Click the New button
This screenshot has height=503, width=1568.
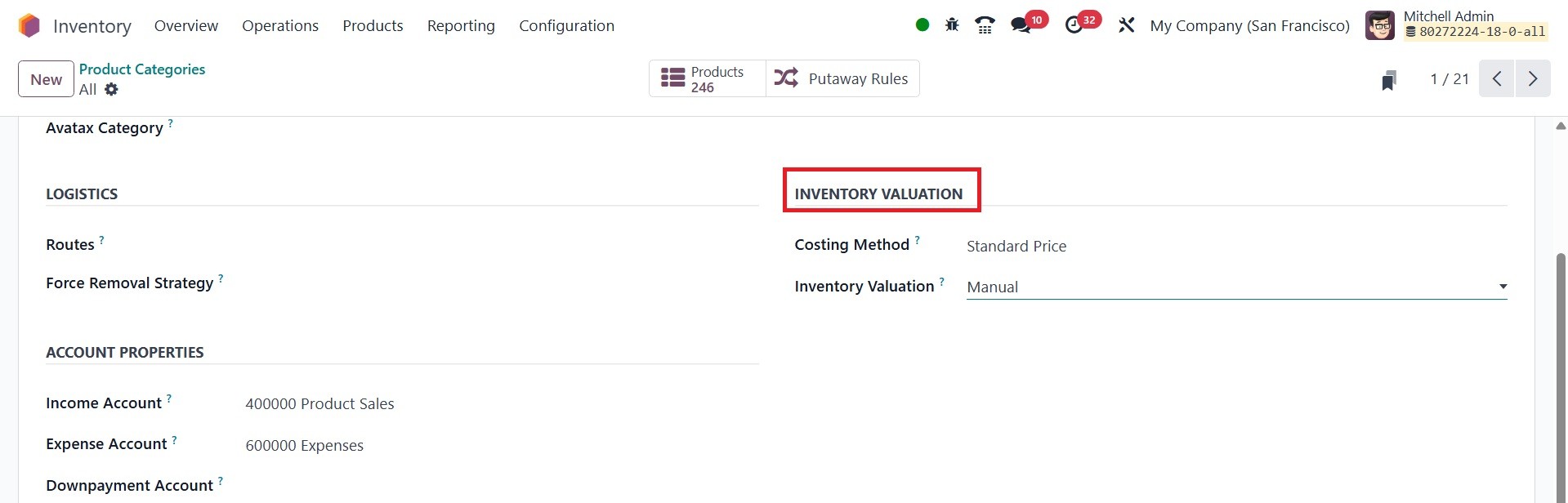pos(46,79)
